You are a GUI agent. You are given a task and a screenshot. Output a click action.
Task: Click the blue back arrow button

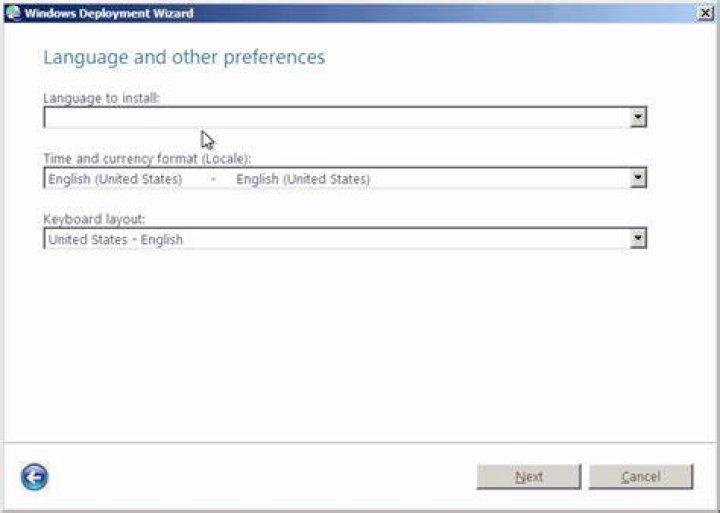coord(34,477)
